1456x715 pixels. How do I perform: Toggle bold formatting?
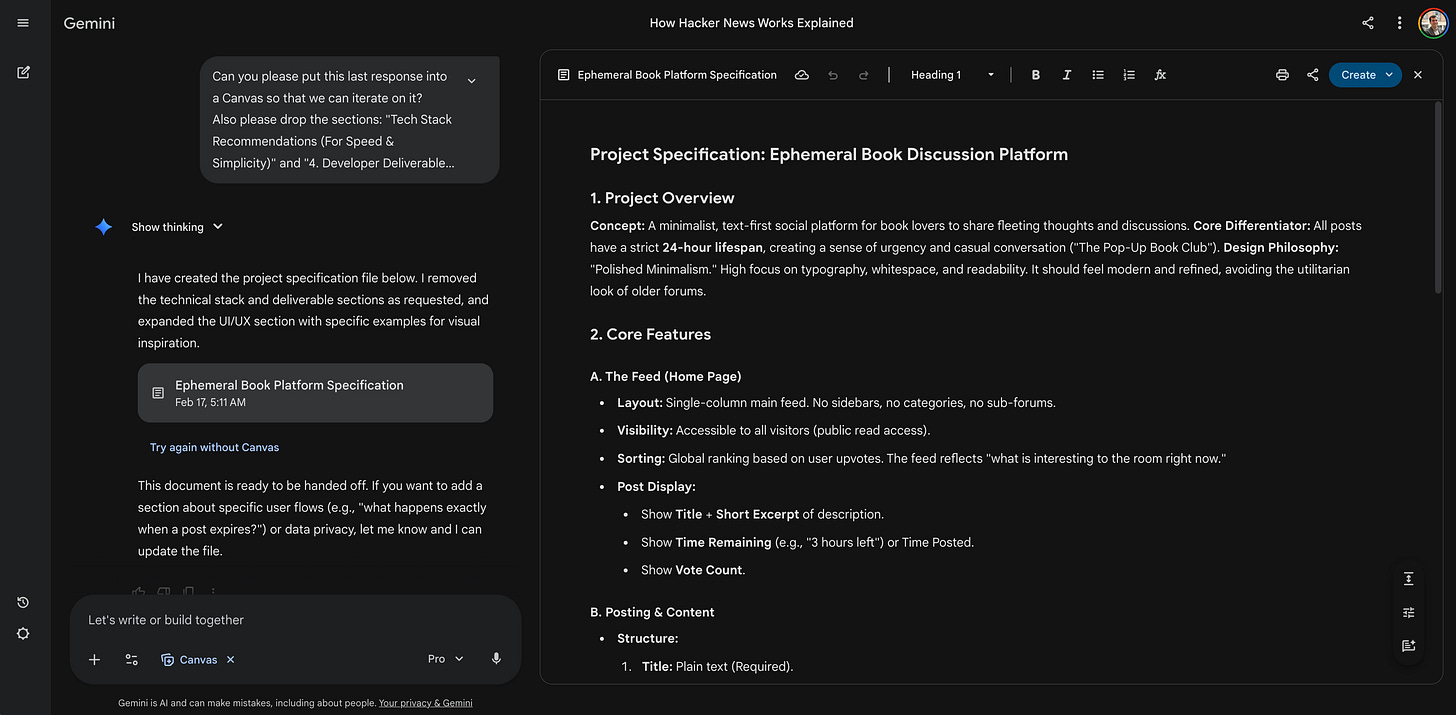1035,74
